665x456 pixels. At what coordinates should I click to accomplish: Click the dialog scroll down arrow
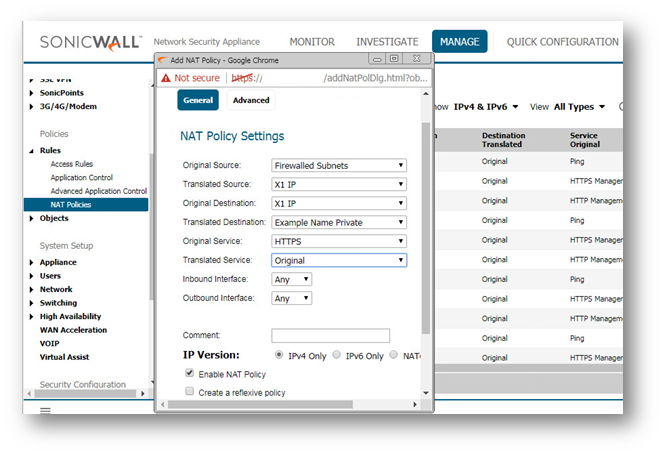(426, 393)
